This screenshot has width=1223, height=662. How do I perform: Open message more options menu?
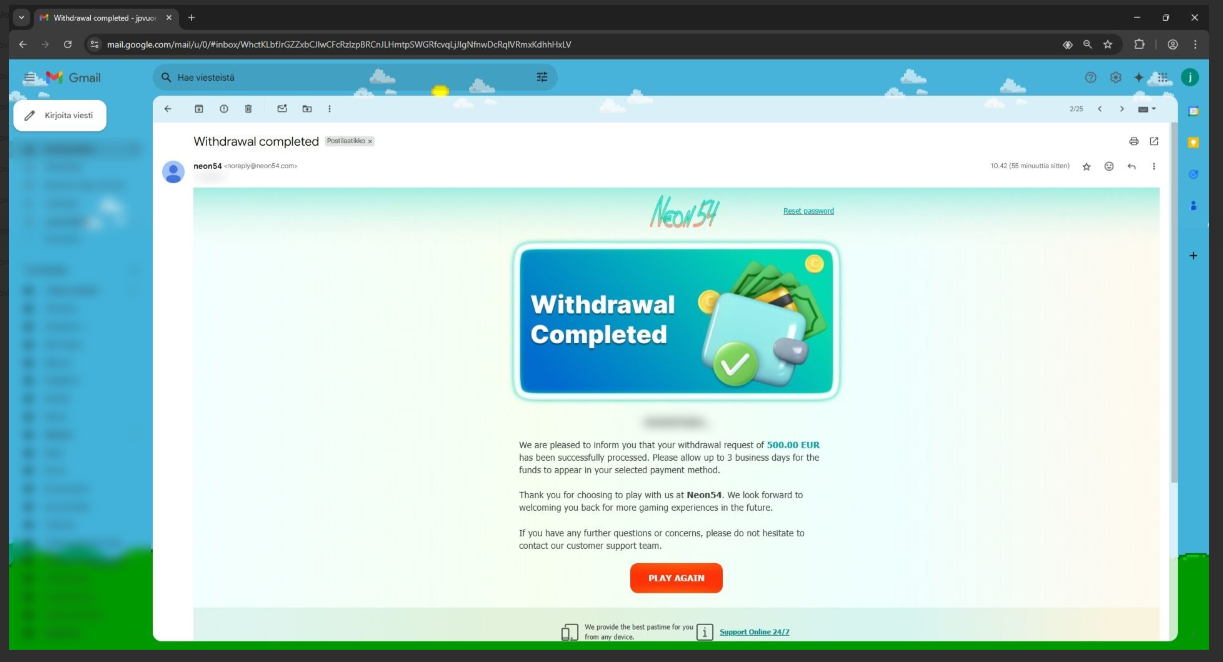1154,166
